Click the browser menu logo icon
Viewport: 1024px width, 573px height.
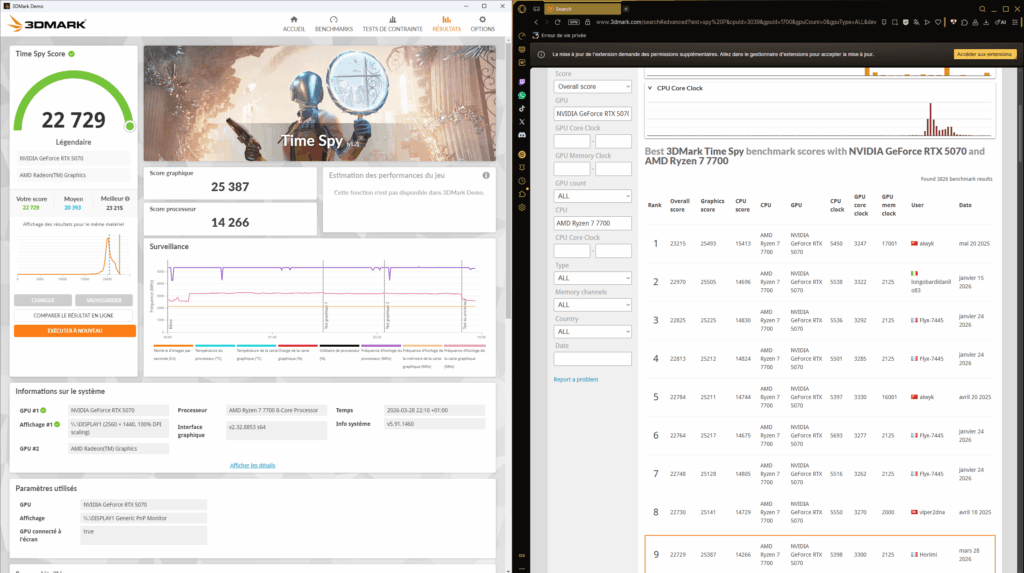[x=522, y=9]
